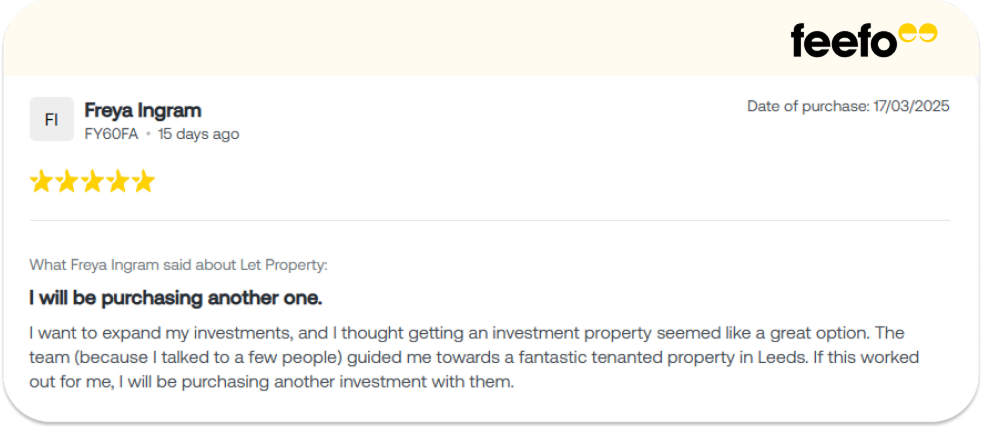Select the second yellow rating star
Viewport: 983px width, 429px height.
pyautogui.click(x=67, y=181)
